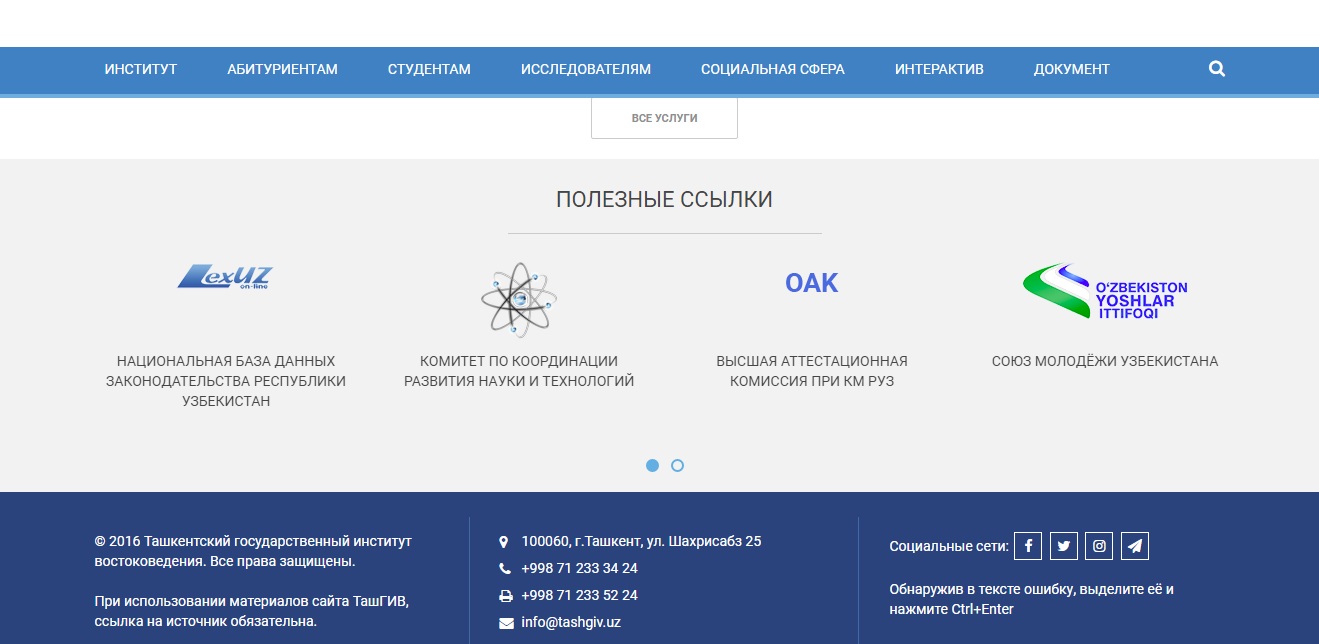Image resolution: width=1319 pixels, height=644 pixels.
Task: Click the ПОЛЕЗНЫЕ ССЫЛКИ heading
Action: [664, 199]
